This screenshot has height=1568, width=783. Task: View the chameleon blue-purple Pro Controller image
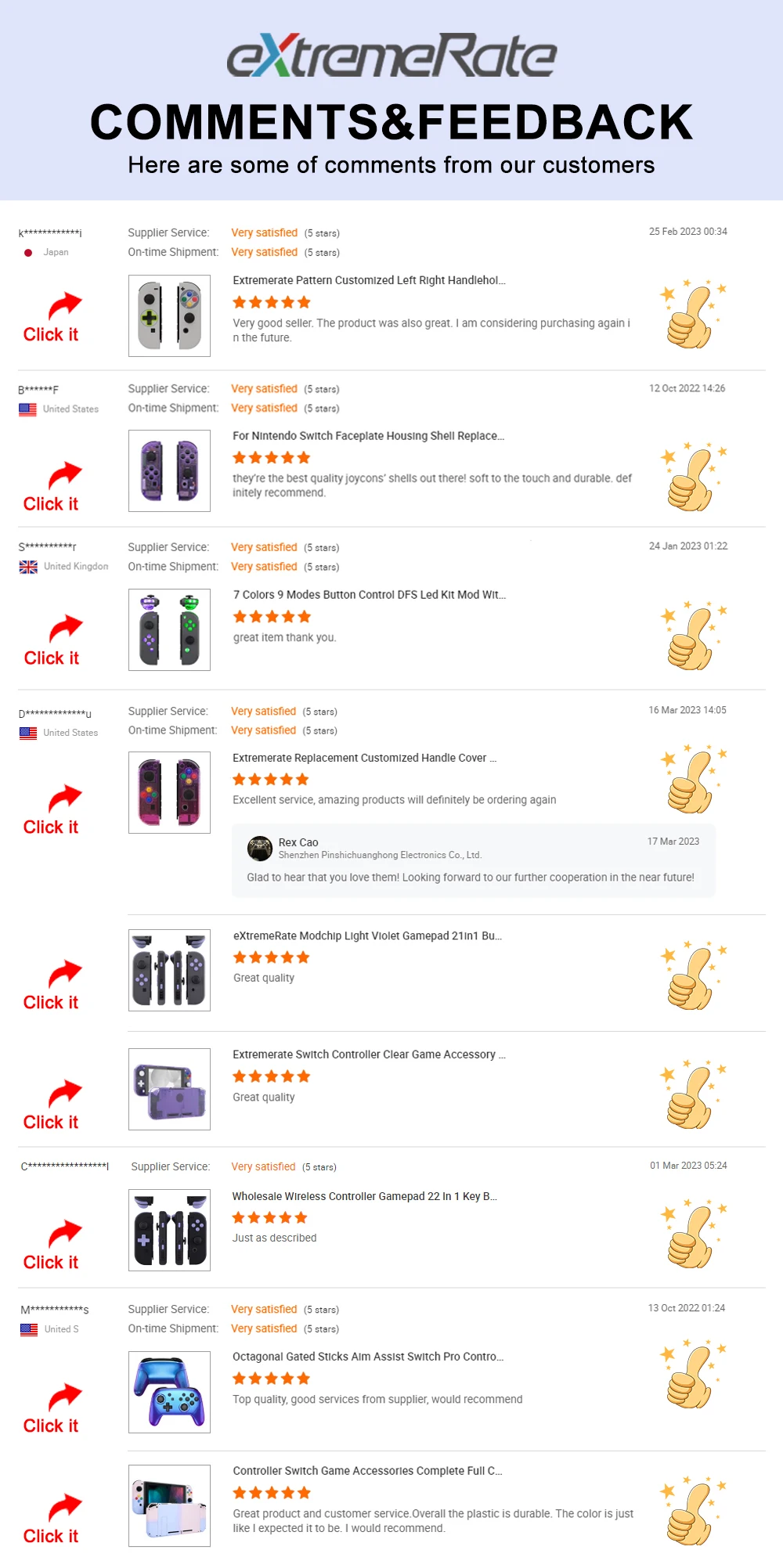169,1392
